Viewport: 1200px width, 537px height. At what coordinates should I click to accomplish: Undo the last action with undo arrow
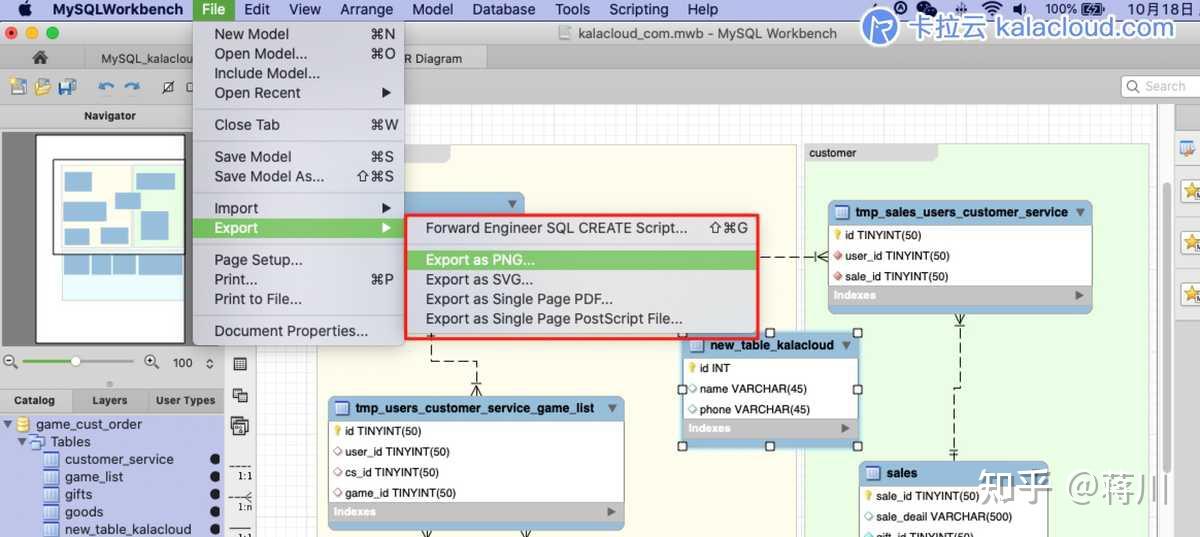pos(105,87)
